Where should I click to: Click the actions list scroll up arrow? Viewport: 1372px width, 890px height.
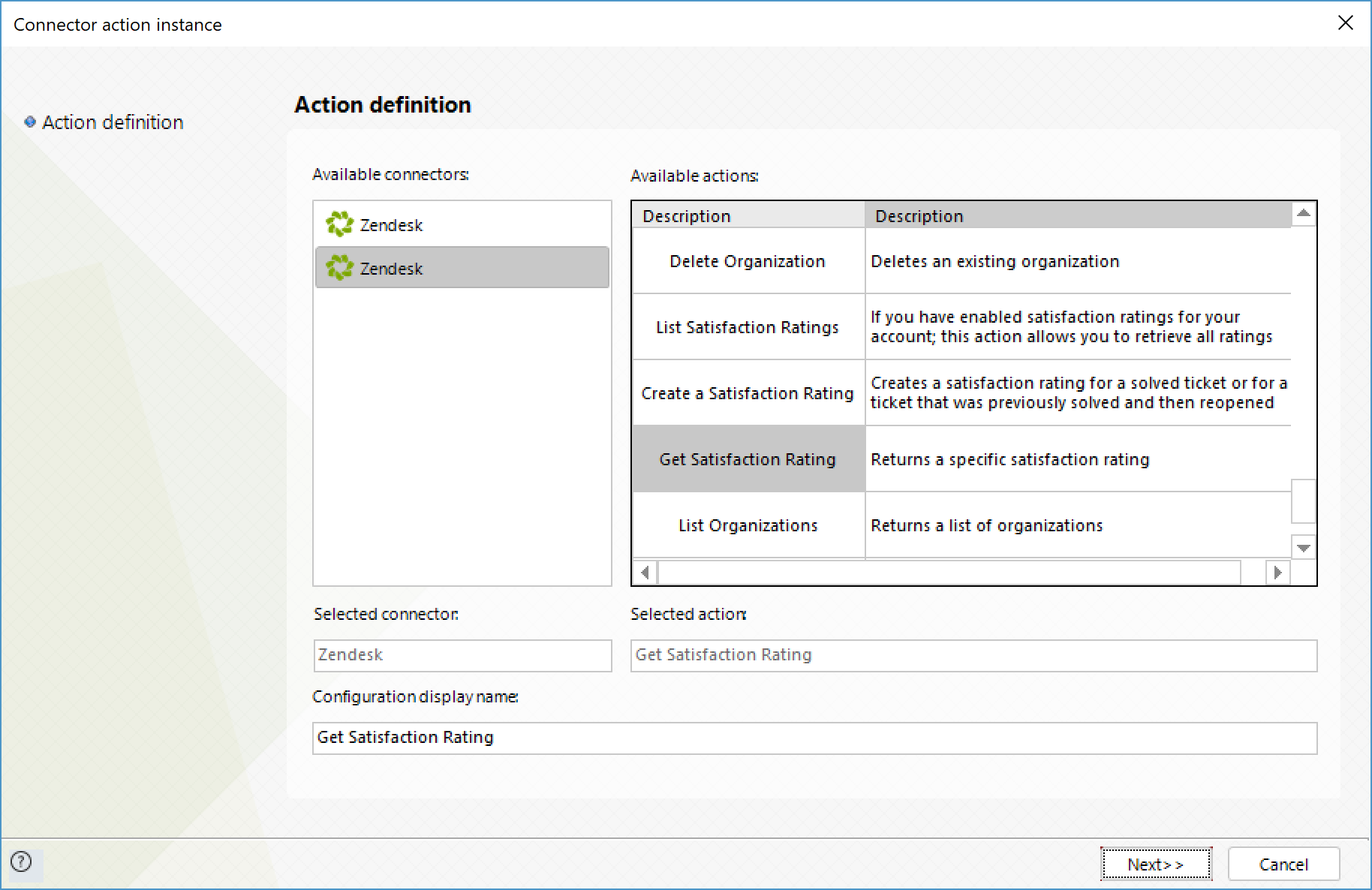click(x=1304, y=214)
